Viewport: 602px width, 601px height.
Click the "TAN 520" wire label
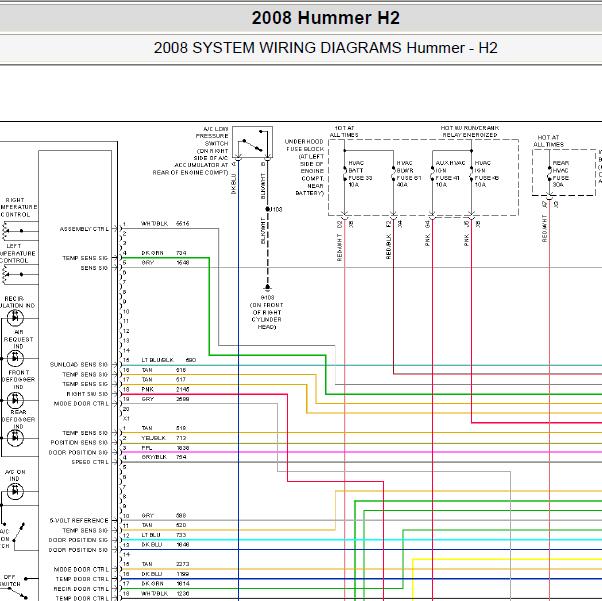(164, 525)
